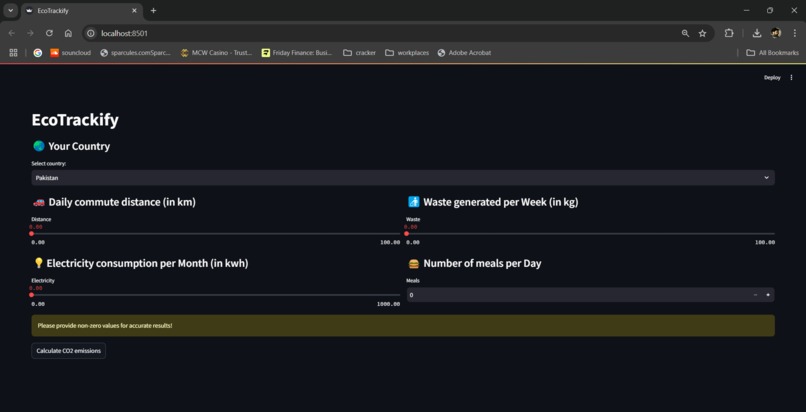Open the Select country dropdown showing Pakistan
Viewport: 806px width, 412px height.
tap(403, 178)
